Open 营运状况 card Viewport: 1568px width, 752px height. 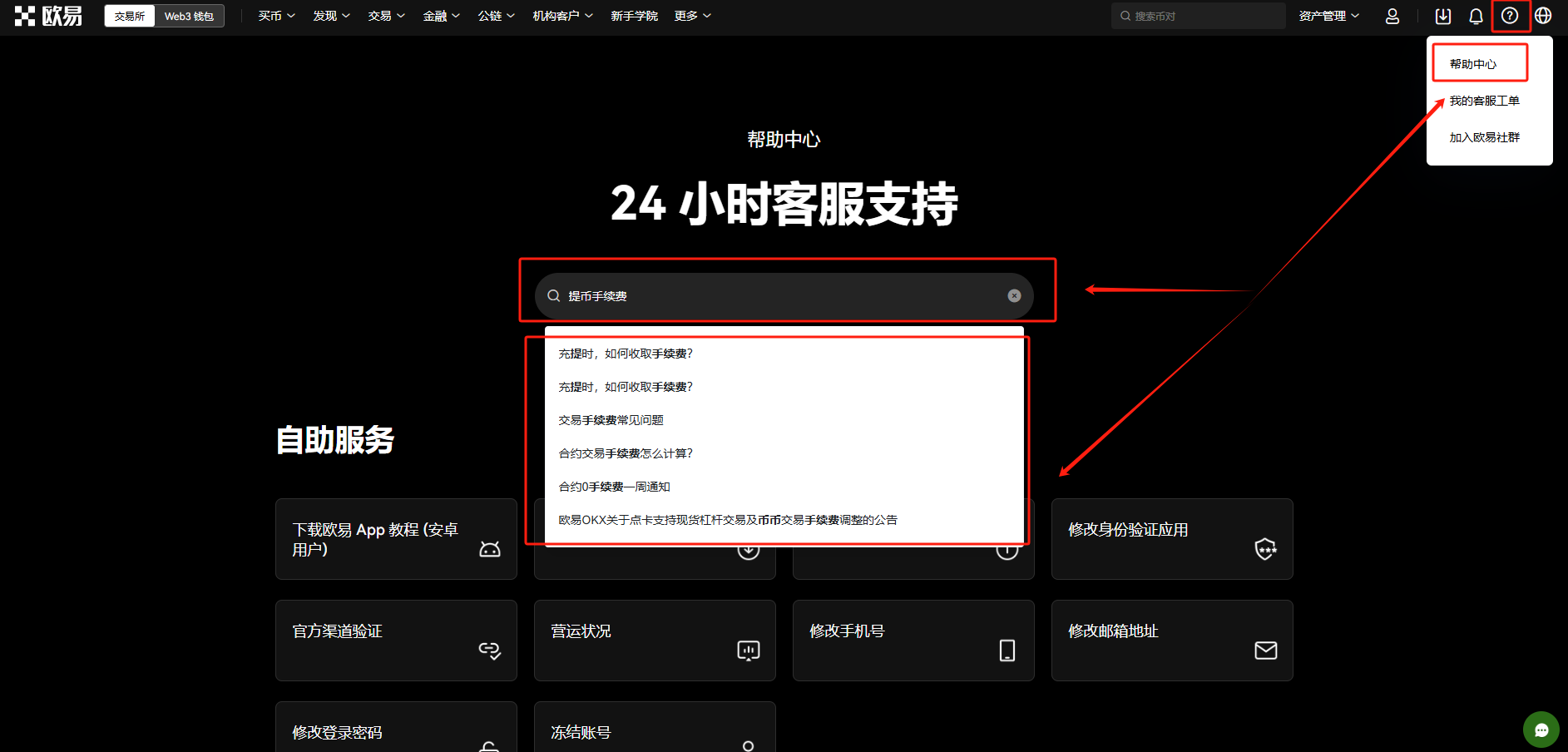(x=655, y=641)
